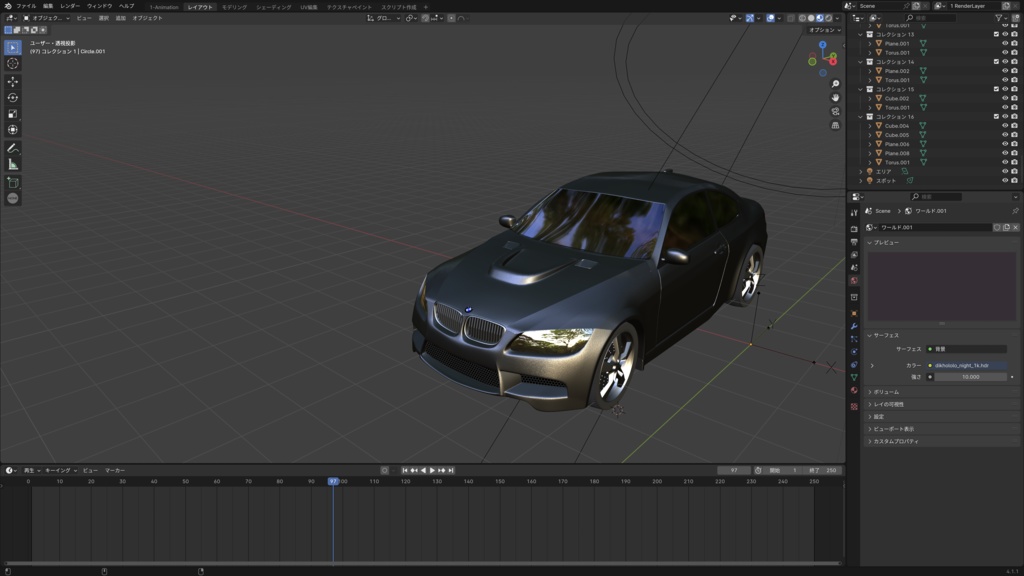
Task: Open the Object properties tab
Action: click(854, 313)
